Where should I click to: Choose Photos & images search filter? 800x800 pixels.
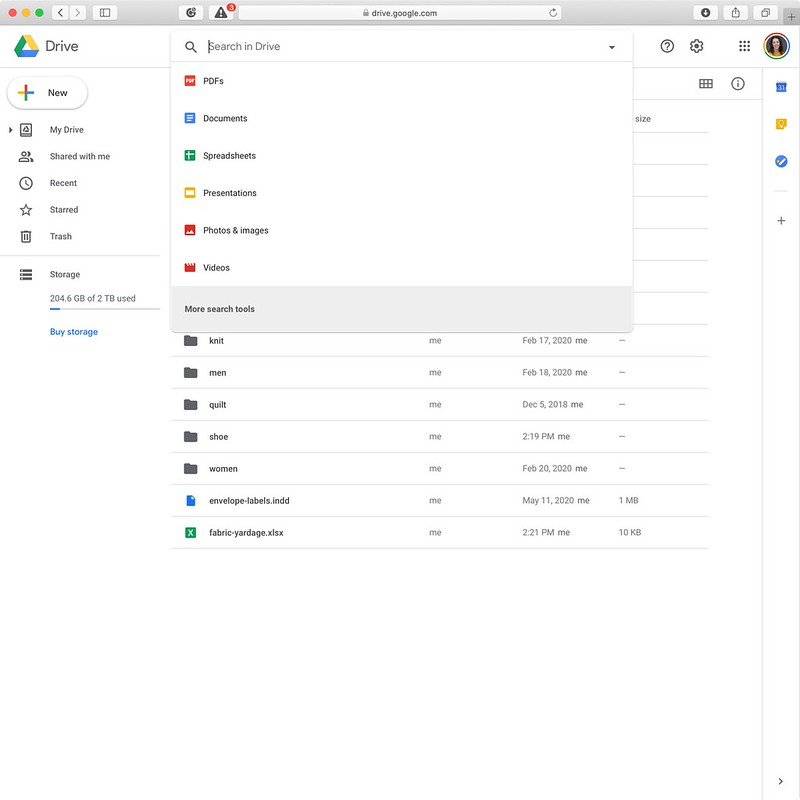click(235, 231)
